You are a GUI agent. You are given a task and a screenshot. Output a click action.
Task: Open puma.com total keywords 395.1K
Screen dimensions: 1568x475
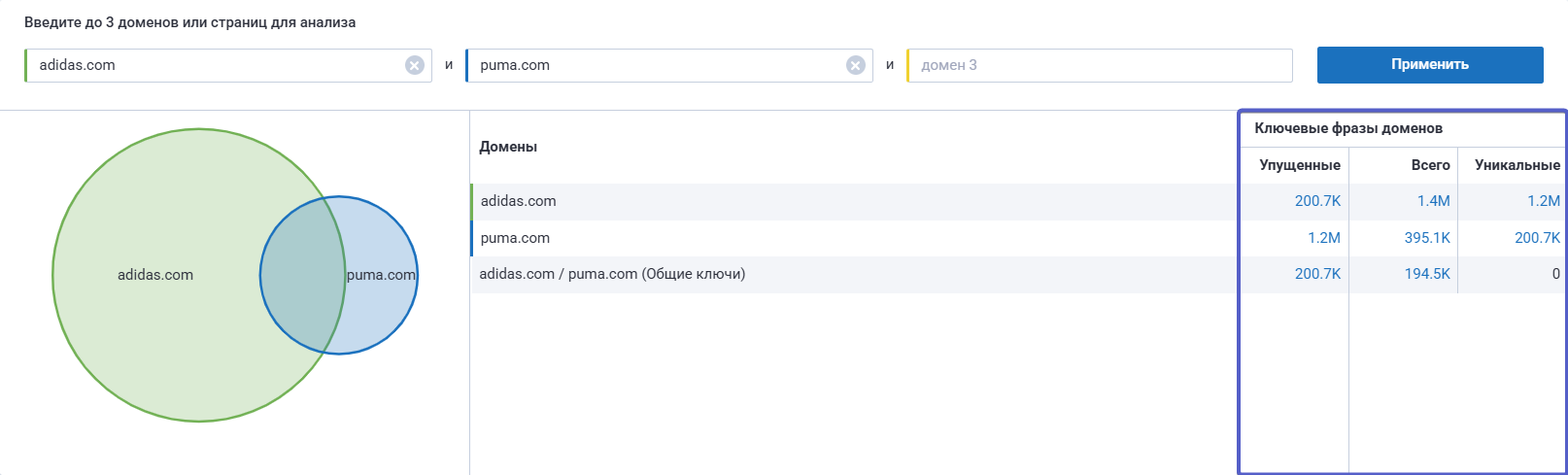coord(1426,238)
